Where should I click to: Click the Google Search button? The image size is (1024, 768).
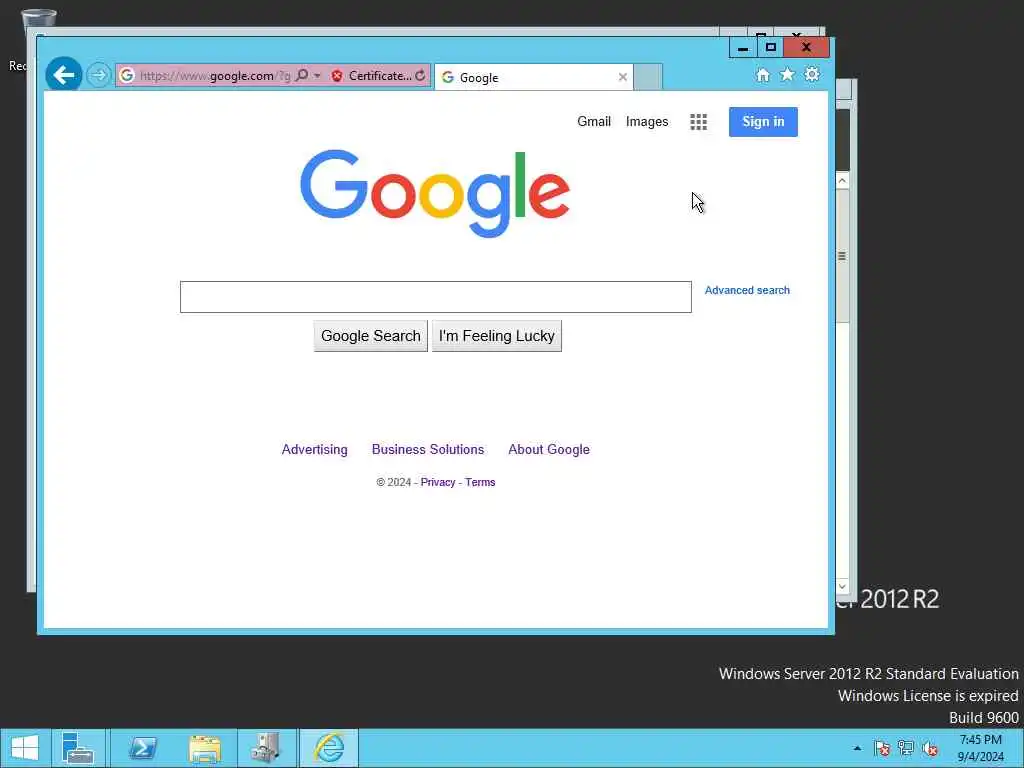tap(370, 336)
